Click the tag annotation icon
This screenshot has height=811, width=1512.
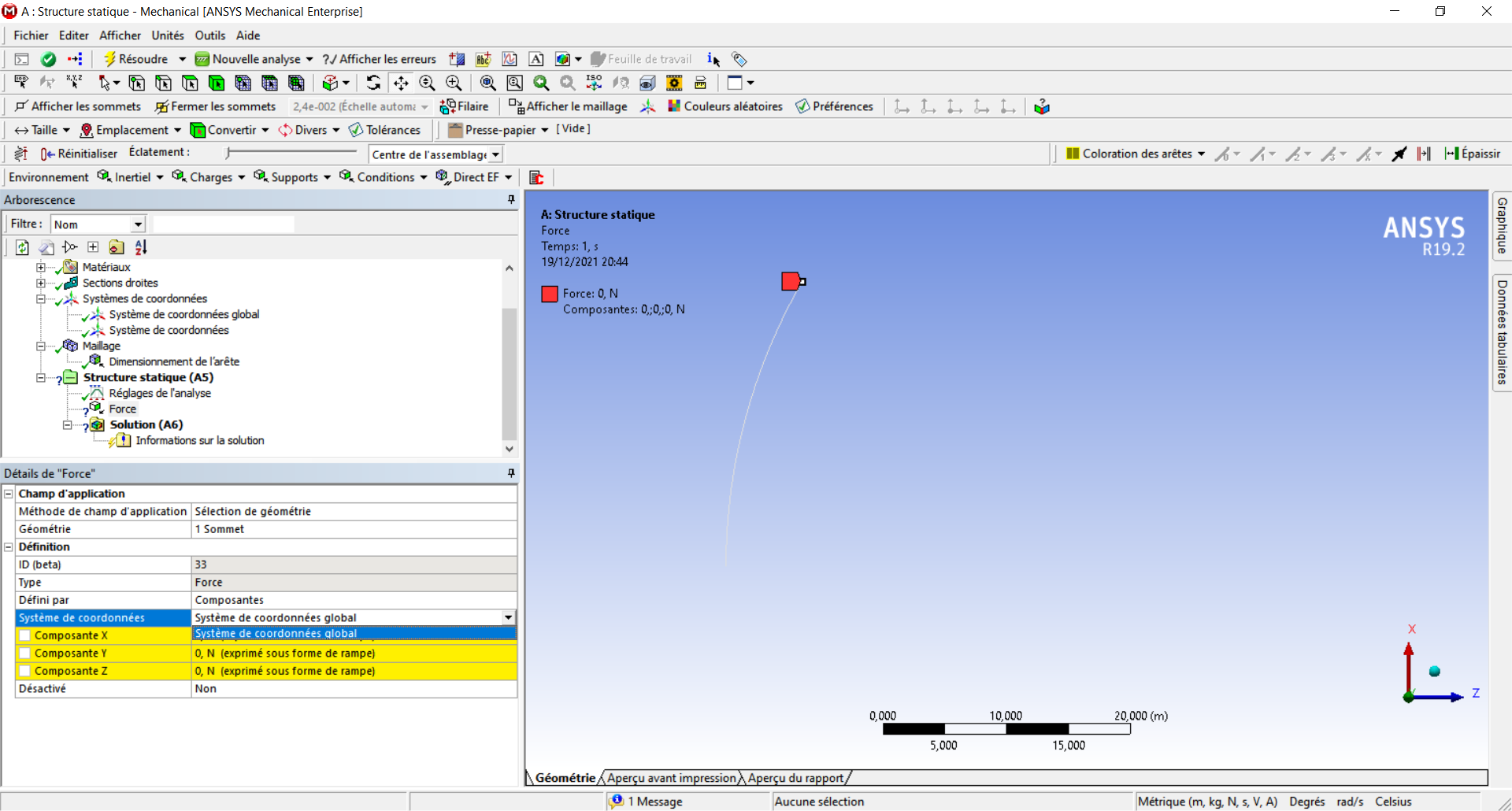[x=739, y=59]
